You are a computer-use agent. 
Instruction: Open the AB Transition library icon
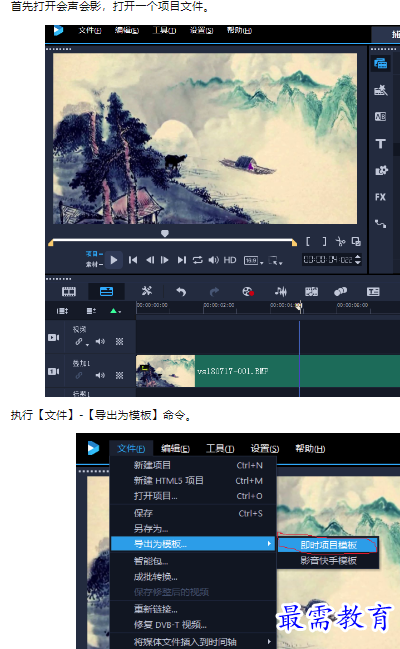click(381, 117)
